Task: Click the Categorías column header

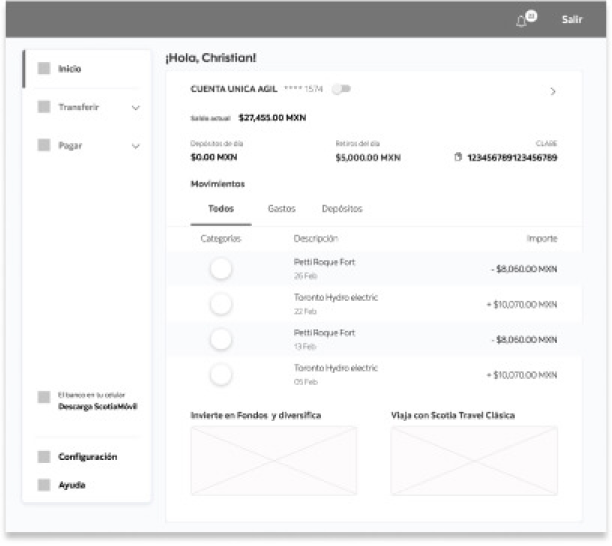Action: point(221,238)
